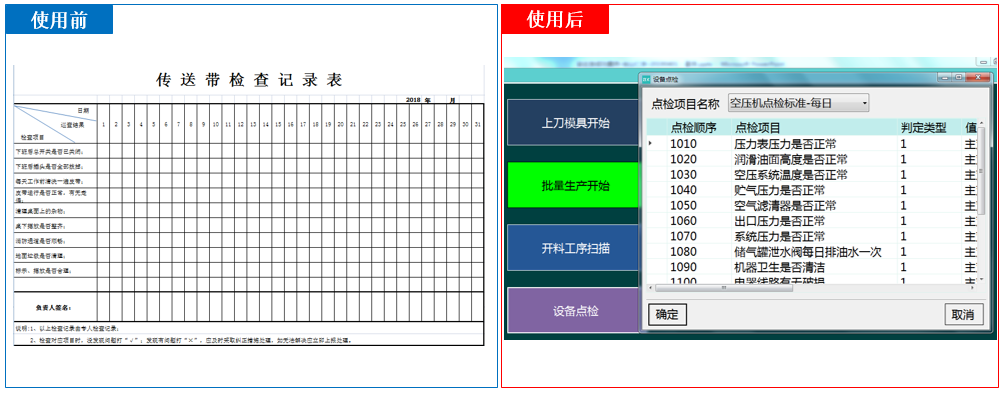Select the 判定类型 column header

click(928, 127)
